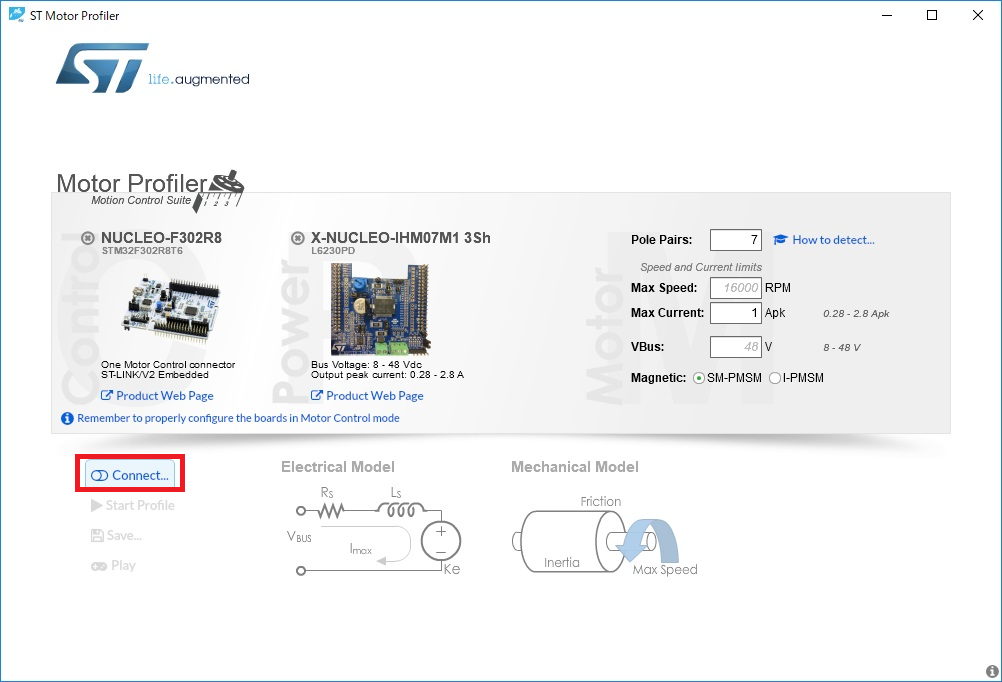The height and width of the screenshot is (682, 1002).
Task: Click the Motor Profiler motor logo icon
Action: tap(220, 189)
